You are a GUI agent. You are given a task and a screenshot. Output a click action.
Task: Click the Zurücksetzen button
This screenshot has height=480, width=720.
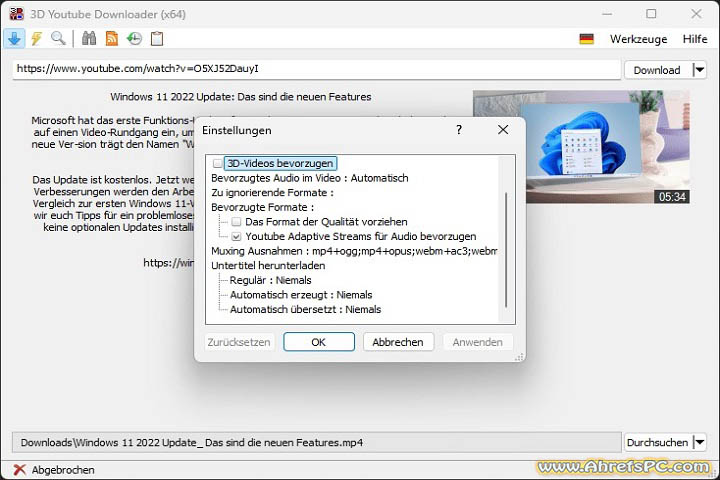(x=239, y=342)
